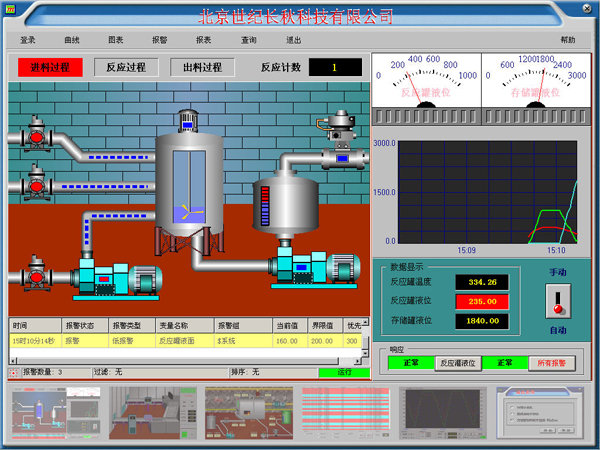600x450 pixels.
Task: Click the middle-left red inlet valve
Action: 36,183
